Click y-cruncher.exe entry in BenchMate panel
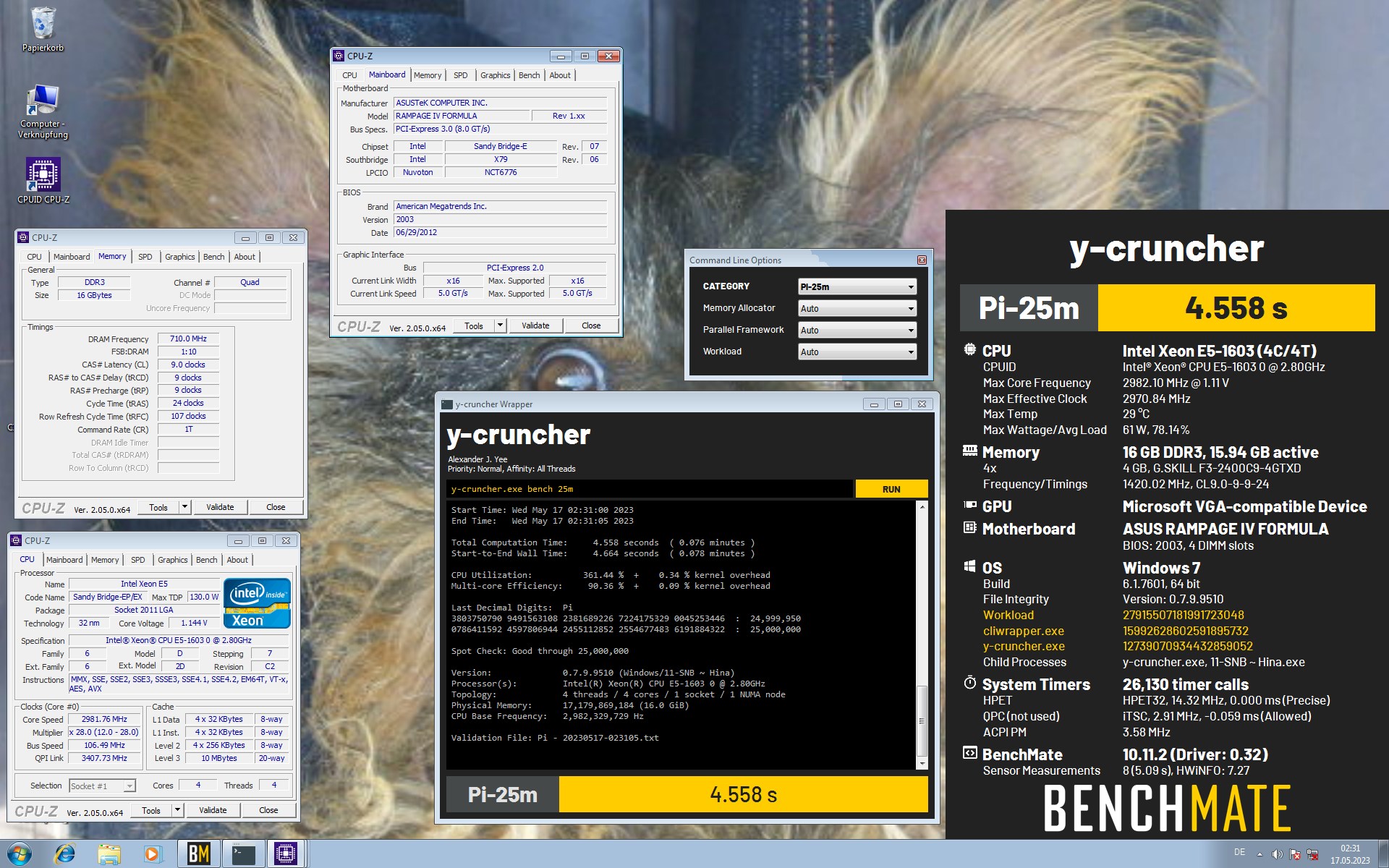The image size is (1389, 868). (x=1024, y=646)
